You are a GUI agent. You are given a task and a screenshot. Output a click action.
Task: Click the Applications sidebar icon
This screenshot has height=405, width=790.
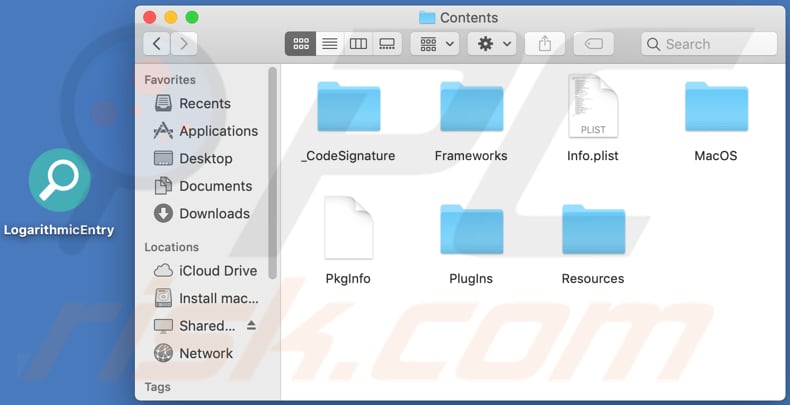point(163,130)
